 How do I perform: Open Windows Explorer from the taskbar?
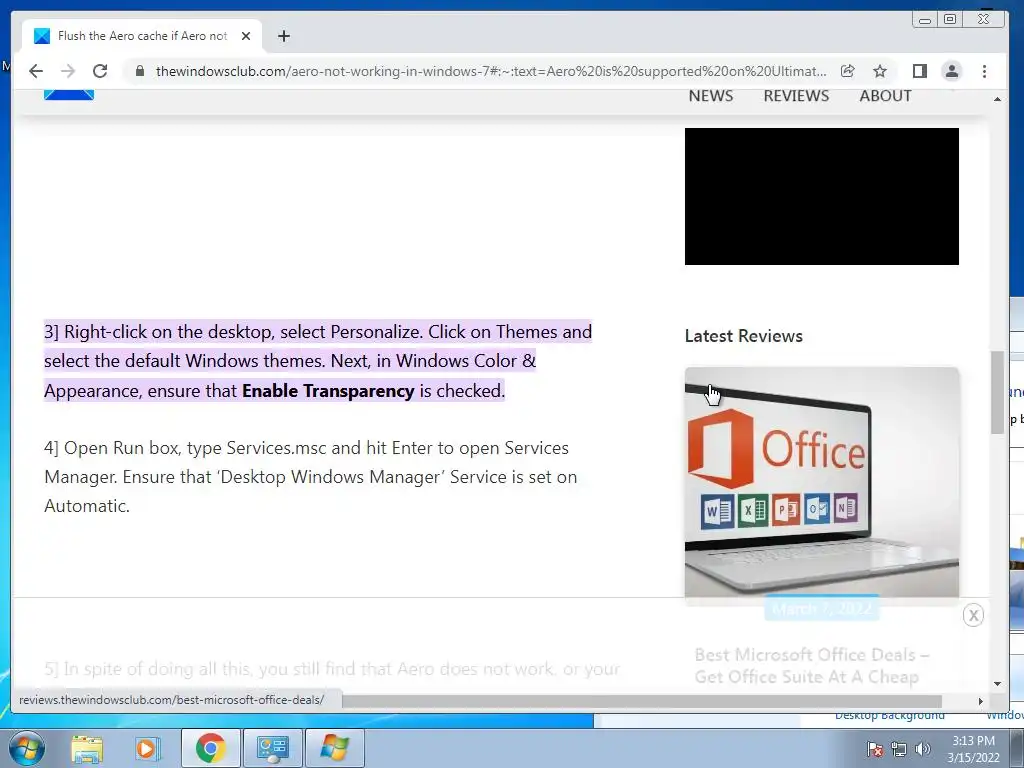pyautogui.click(x=87, y=748)
